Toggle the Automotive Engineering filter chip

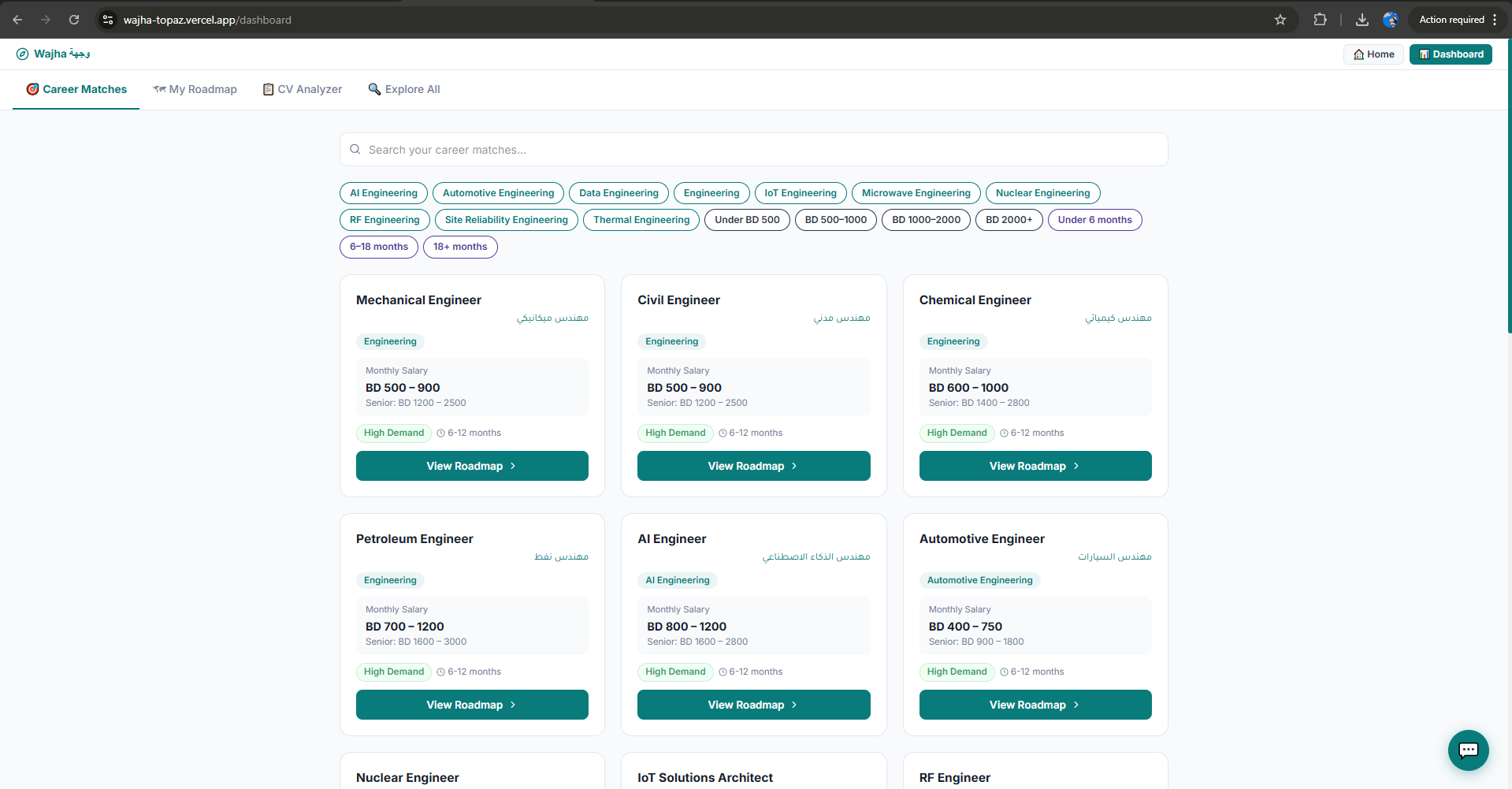[x=499, y=193]
